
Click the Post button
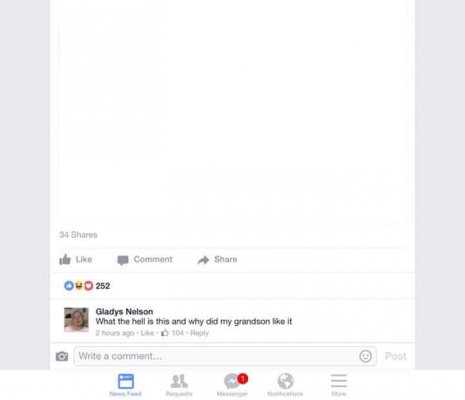396,356
